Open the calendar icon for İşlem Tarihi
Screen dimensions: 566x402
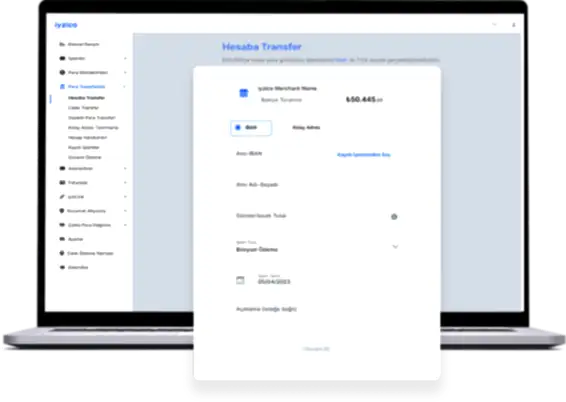tap(240, 280)
